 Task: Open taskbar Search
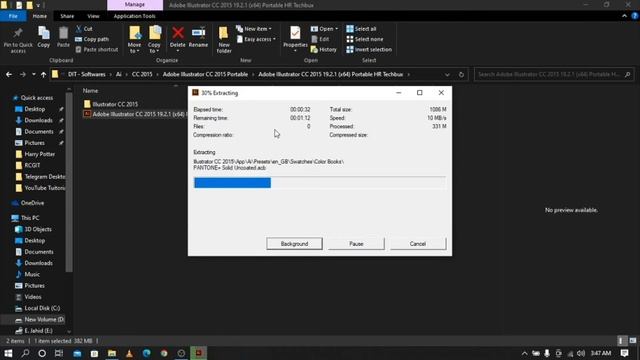pos(25,353)
